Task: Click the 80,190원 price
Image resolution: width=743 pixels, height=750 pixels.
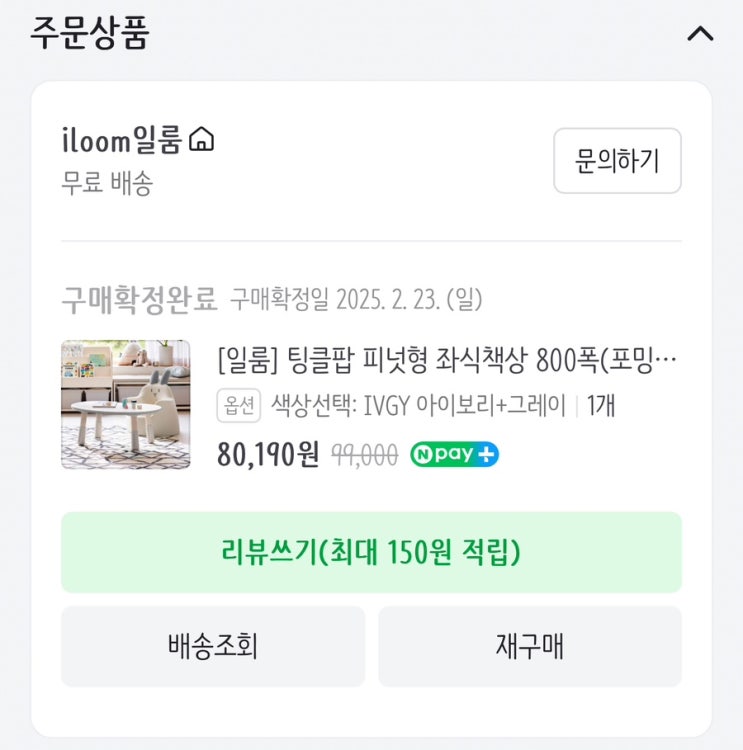Action: [268, 455]
